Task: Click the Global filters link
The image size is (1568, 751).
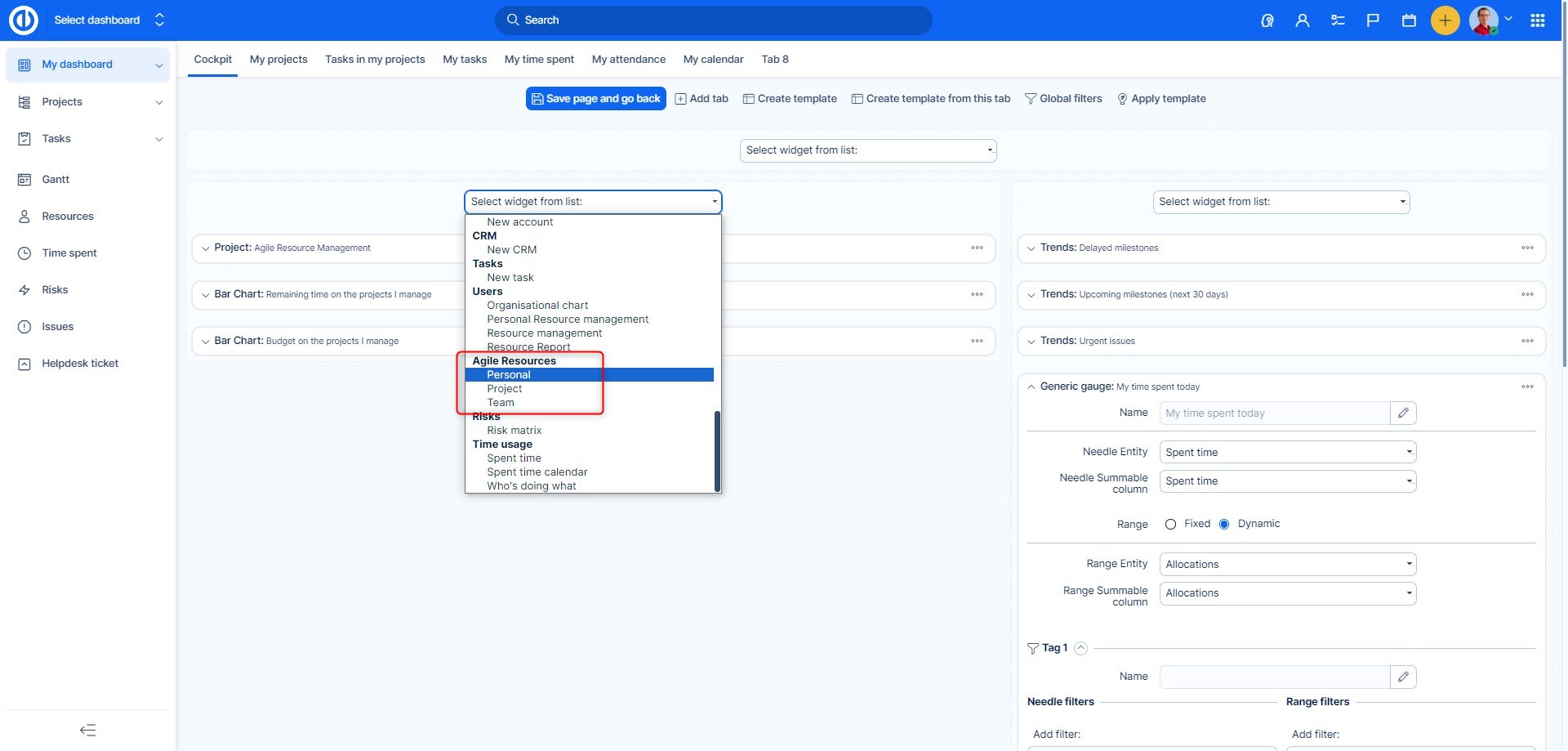Action: click(1063, 99)
